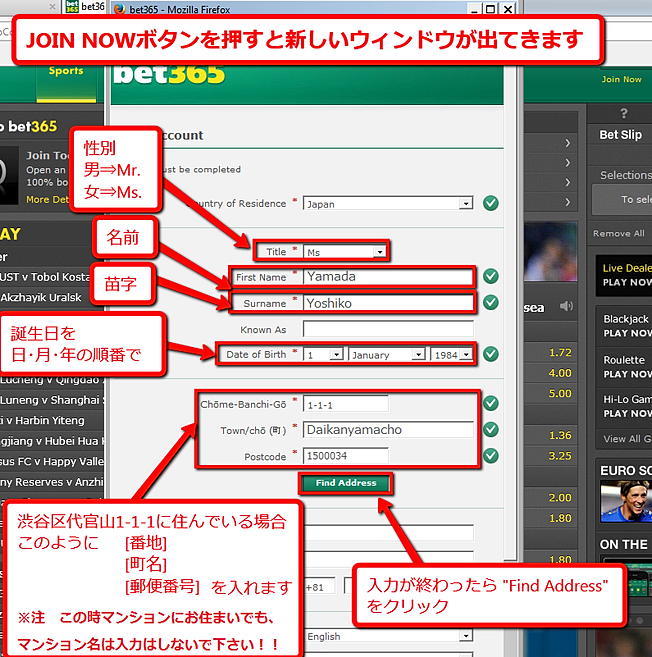Click the question mark help icon above Bet Slip
The width and height of the screenshot is (652, 657).
(x=624, y=114)
